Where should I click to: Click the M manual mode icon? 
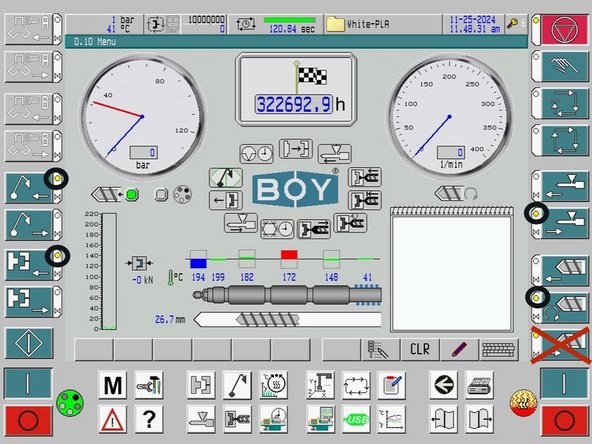[113, 385]
